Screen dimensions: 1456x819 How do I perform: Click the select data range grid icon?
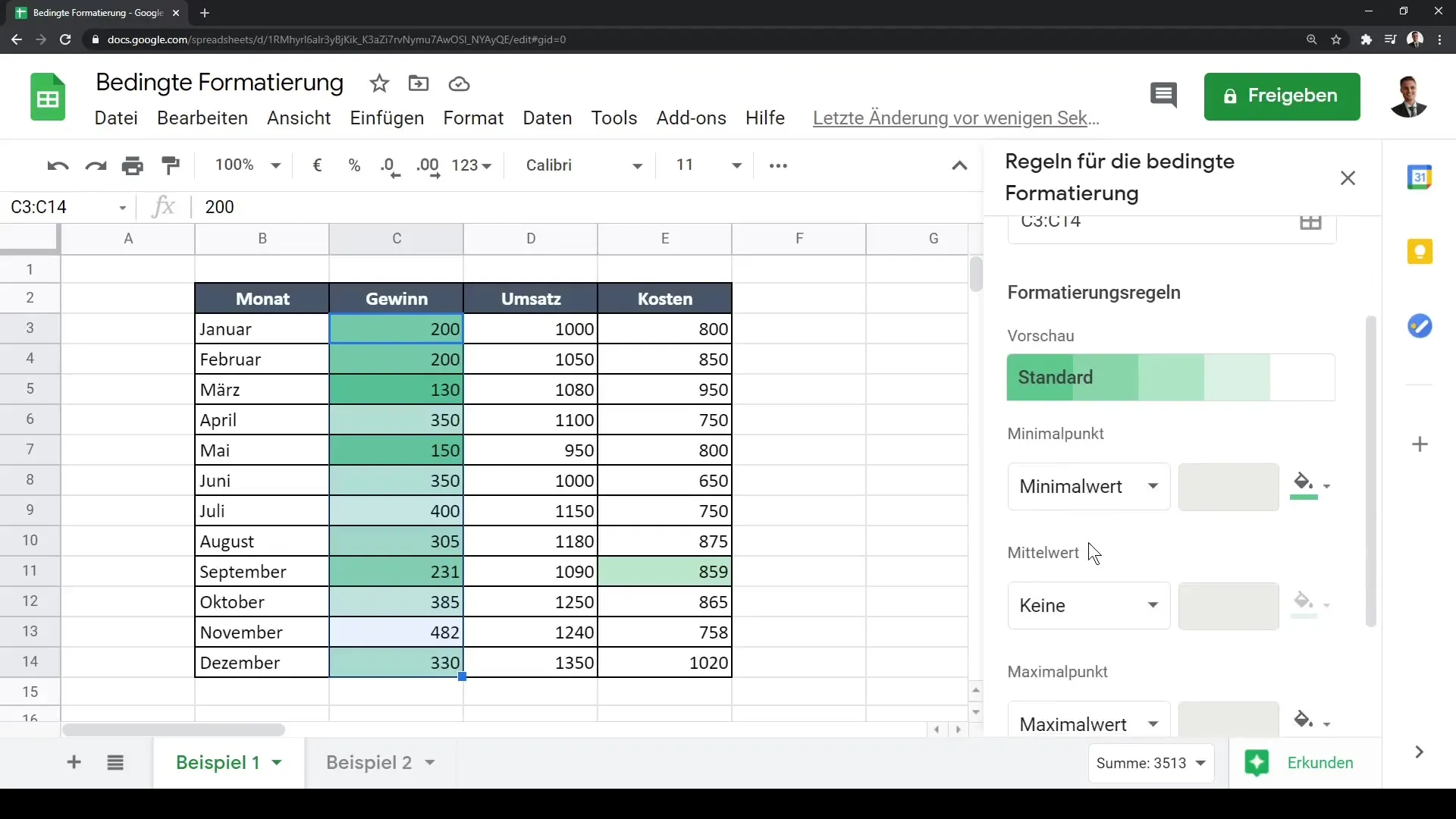click(1310, 221)
